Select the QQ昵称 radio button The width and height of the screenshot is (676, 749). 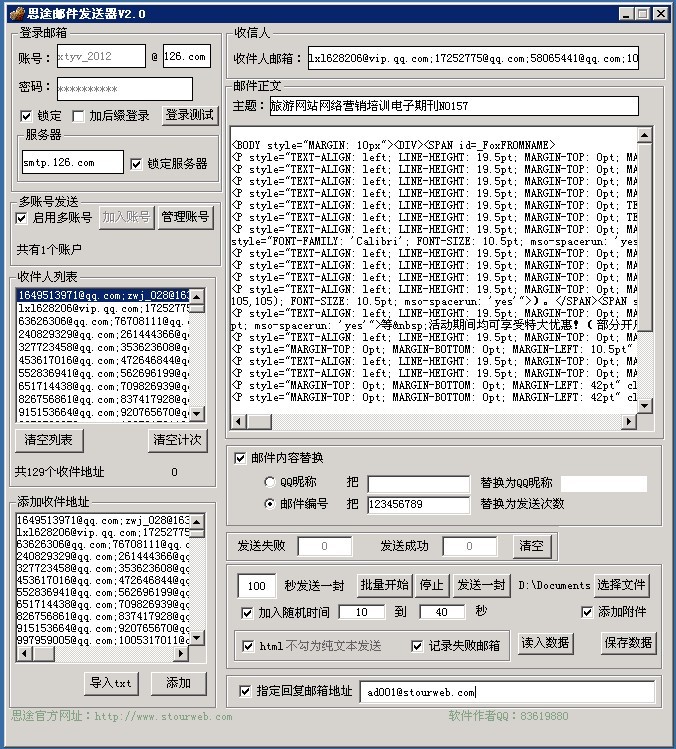[271, 483]
